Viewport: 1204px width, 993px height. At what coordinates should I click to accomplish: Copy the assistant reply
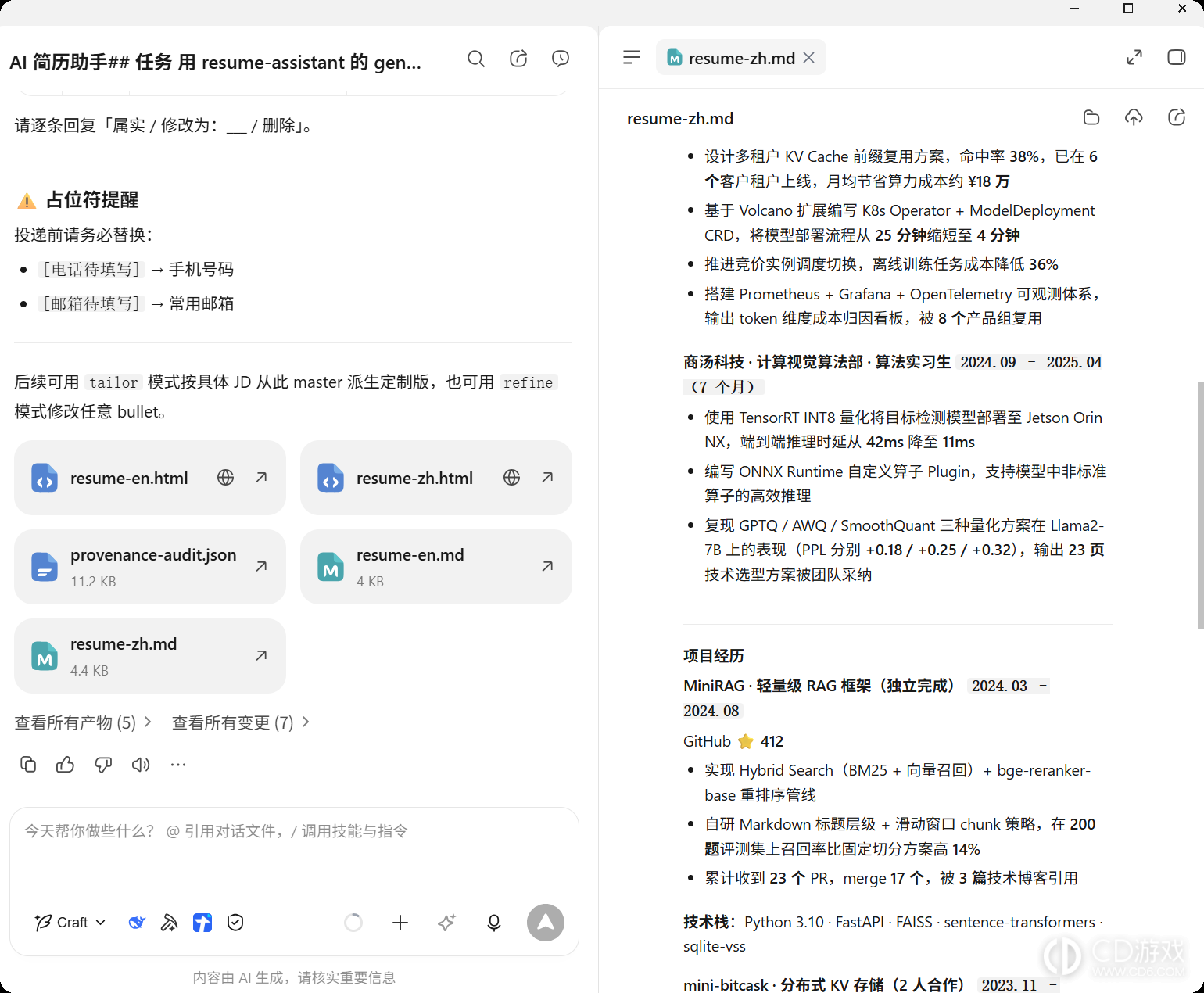click(28, 765)
